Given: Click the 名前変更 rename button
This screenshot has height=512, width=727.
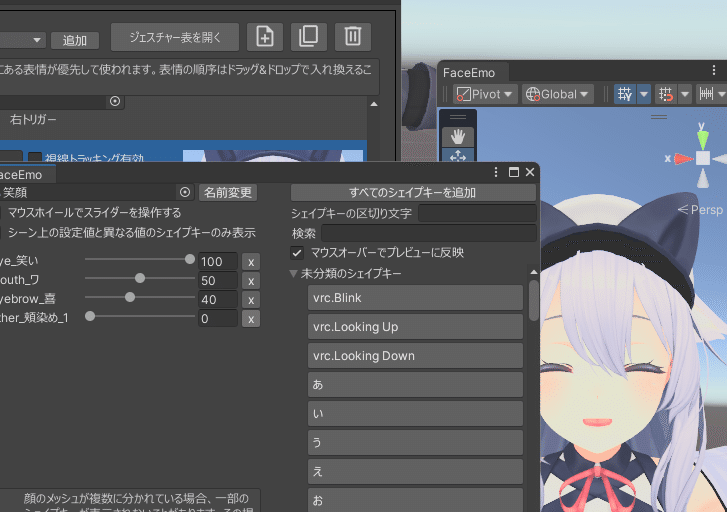Looking at the screenshot, I should point(228,192).
